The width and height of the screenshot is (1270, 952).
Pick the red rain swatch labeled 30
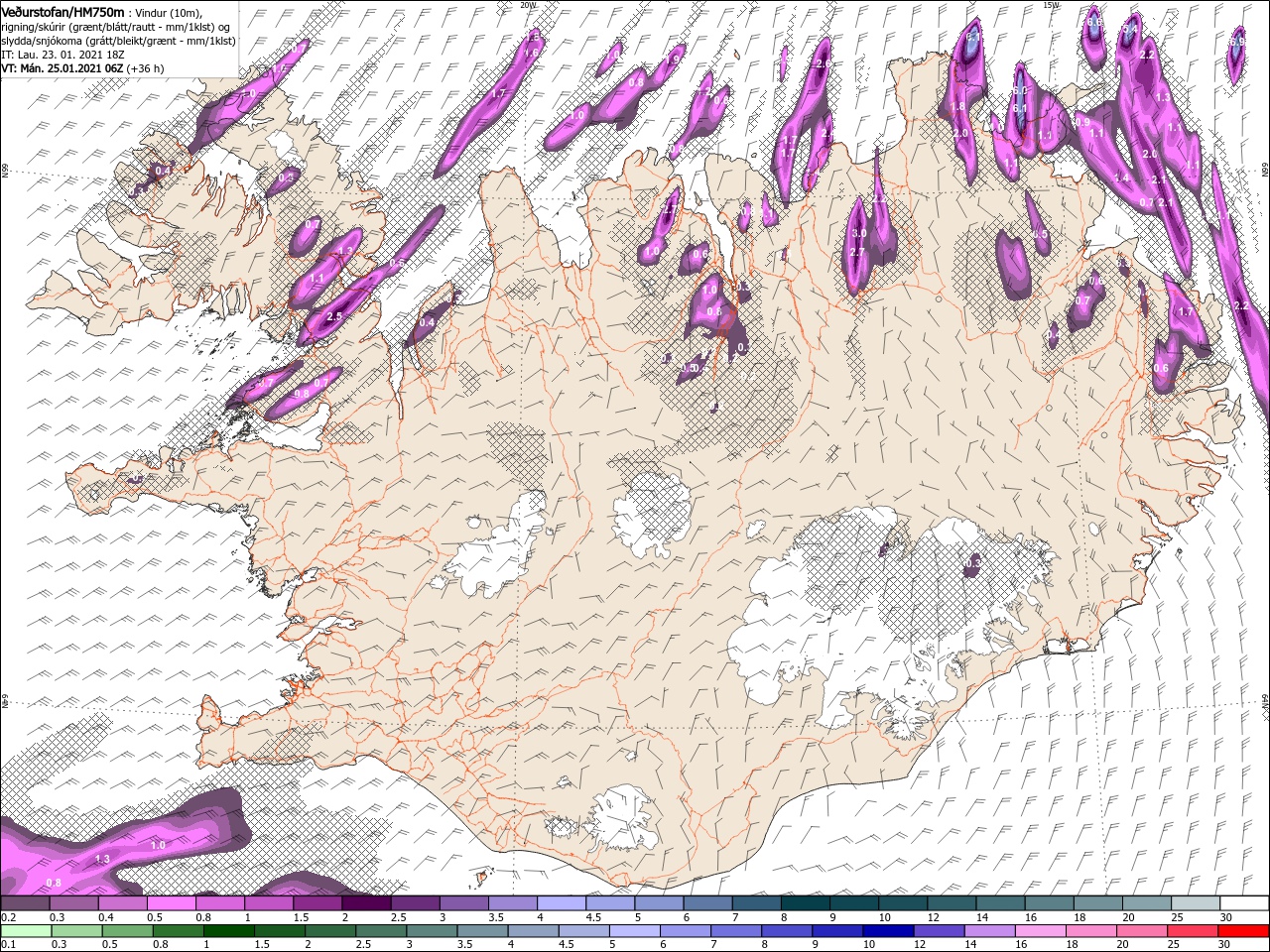point(1244,930)
